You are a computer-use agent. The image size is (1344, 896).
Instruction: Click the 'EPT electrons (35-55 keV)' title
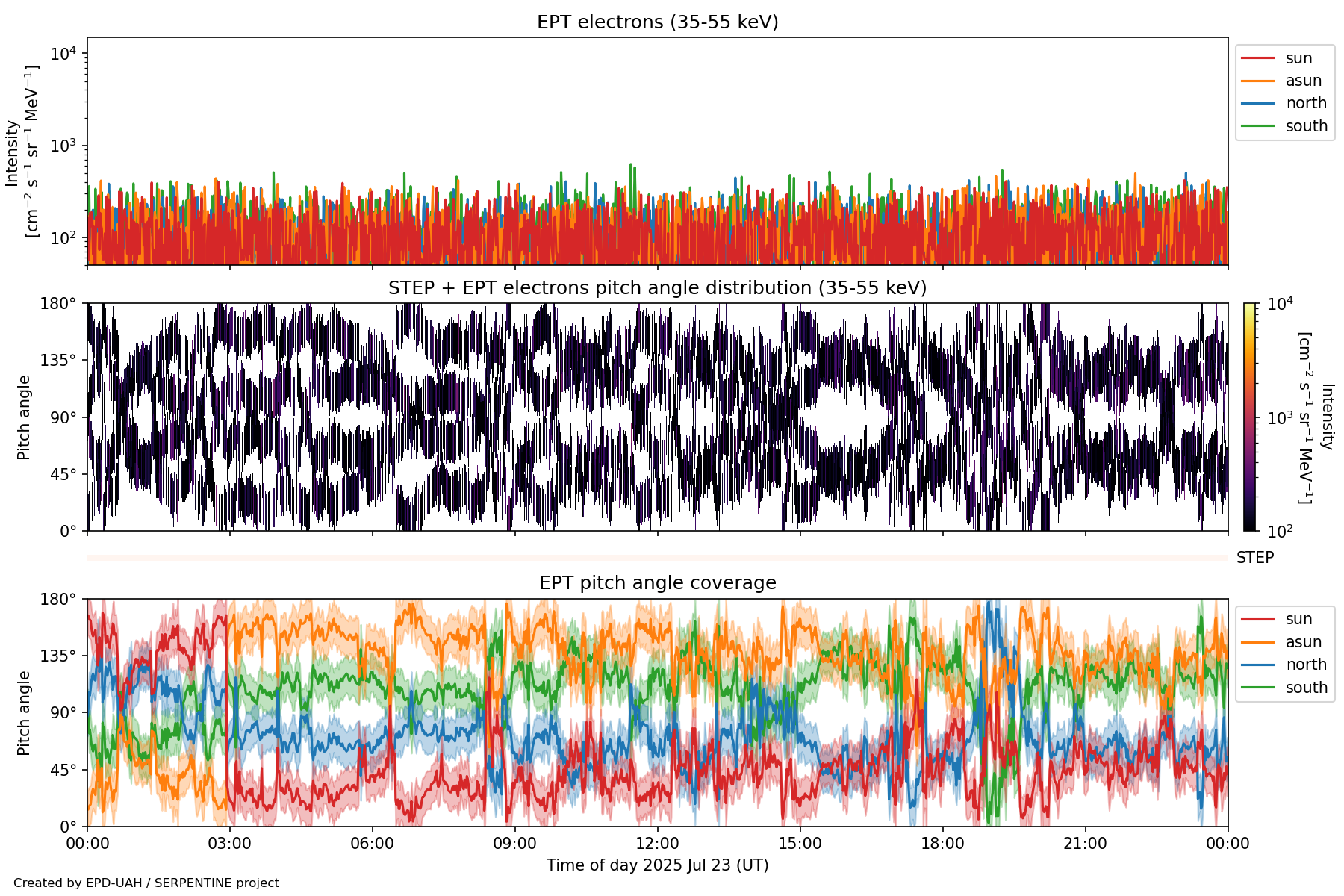click(x=657, y=22)
